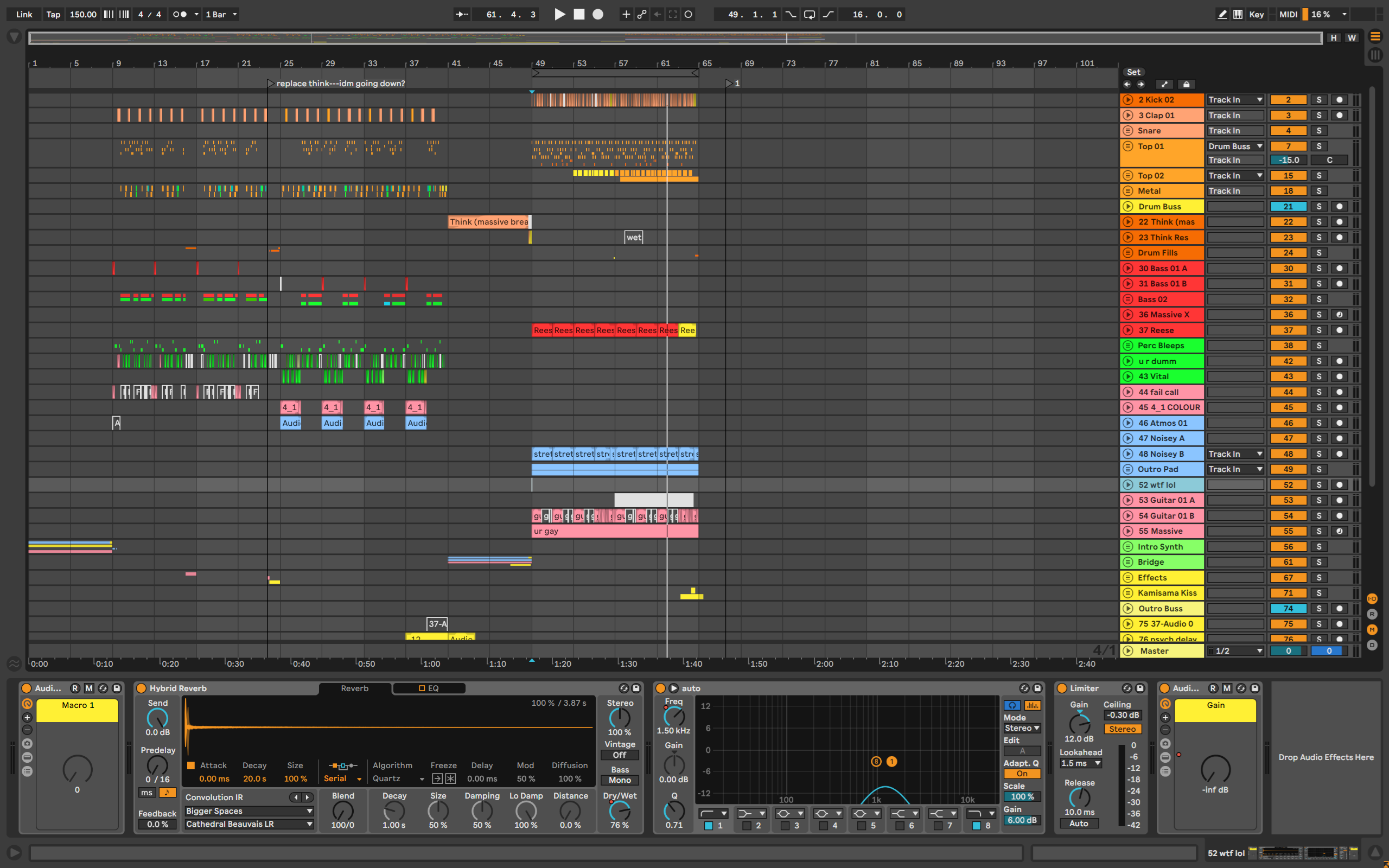Unfold the Drum Buss group track
Screen dimensions: 1389x868
pyautogui.click(x=1128, y=207)
